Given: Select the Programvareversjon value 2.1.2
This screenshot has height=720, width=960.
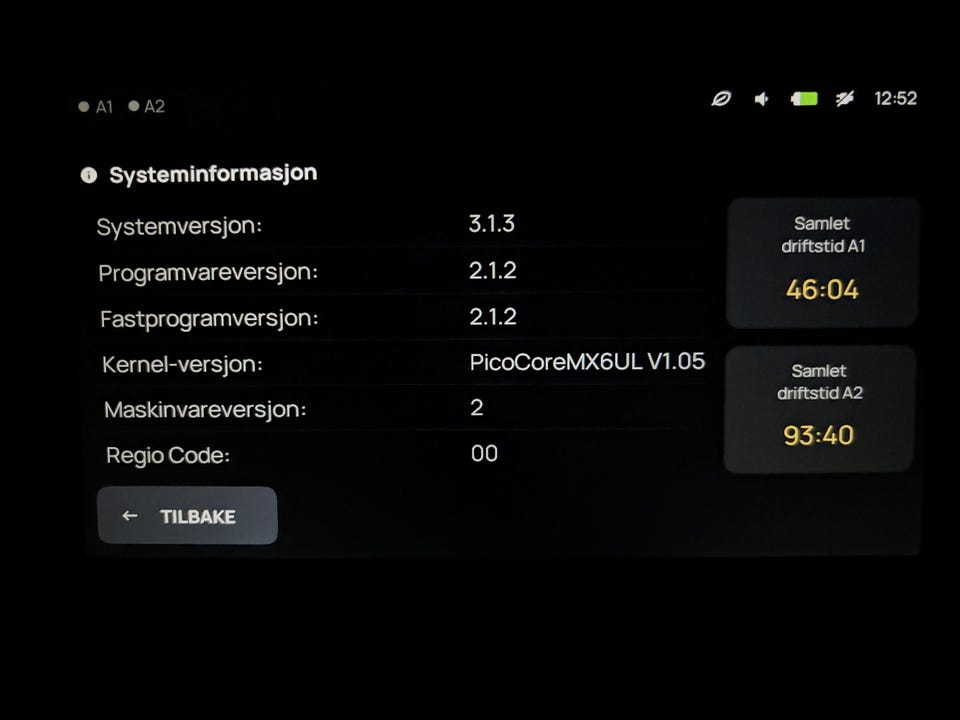Looking at the screenshot, I should [493, 270].
